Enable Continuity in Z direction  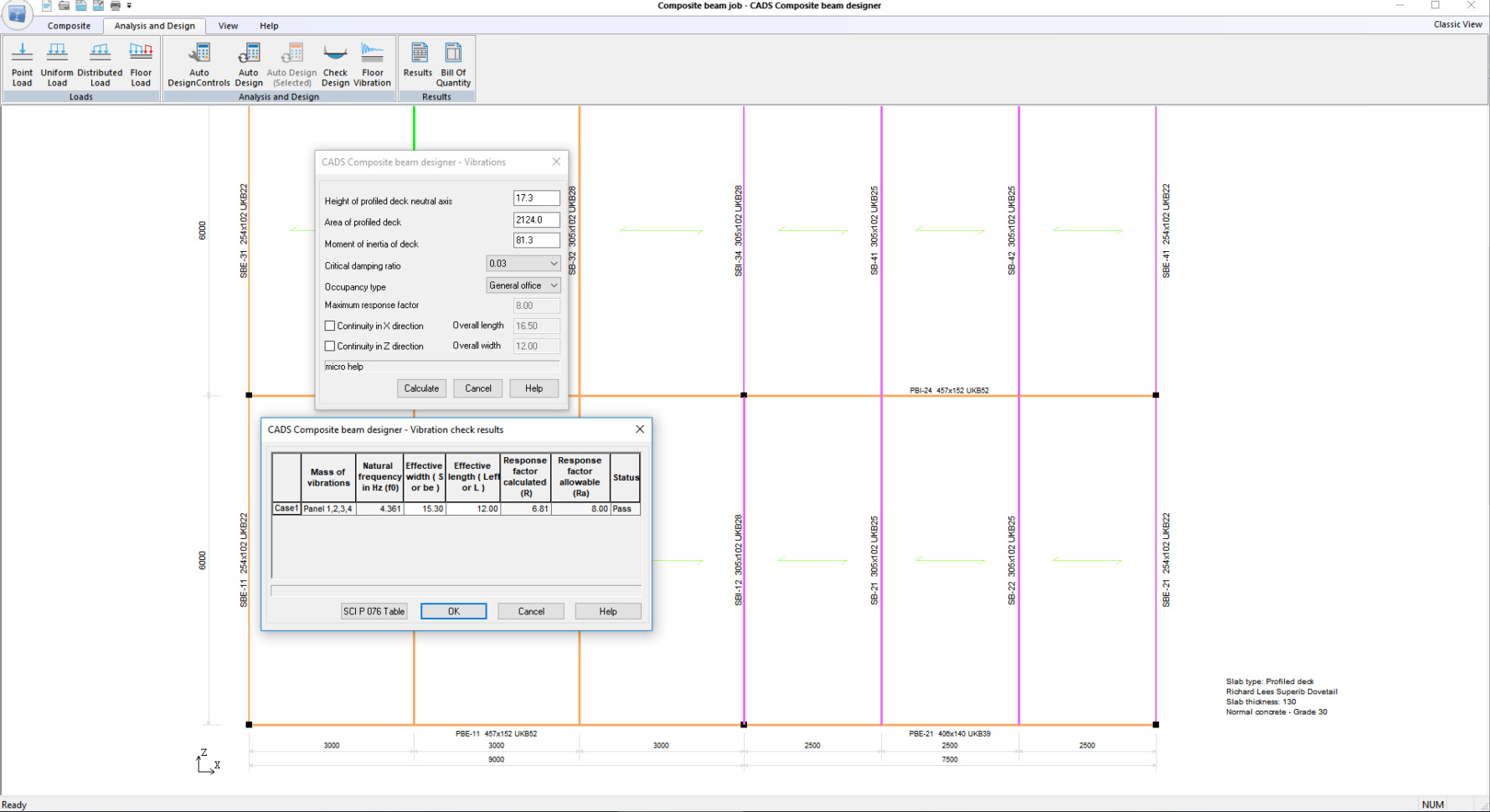[x=330, y=346]
